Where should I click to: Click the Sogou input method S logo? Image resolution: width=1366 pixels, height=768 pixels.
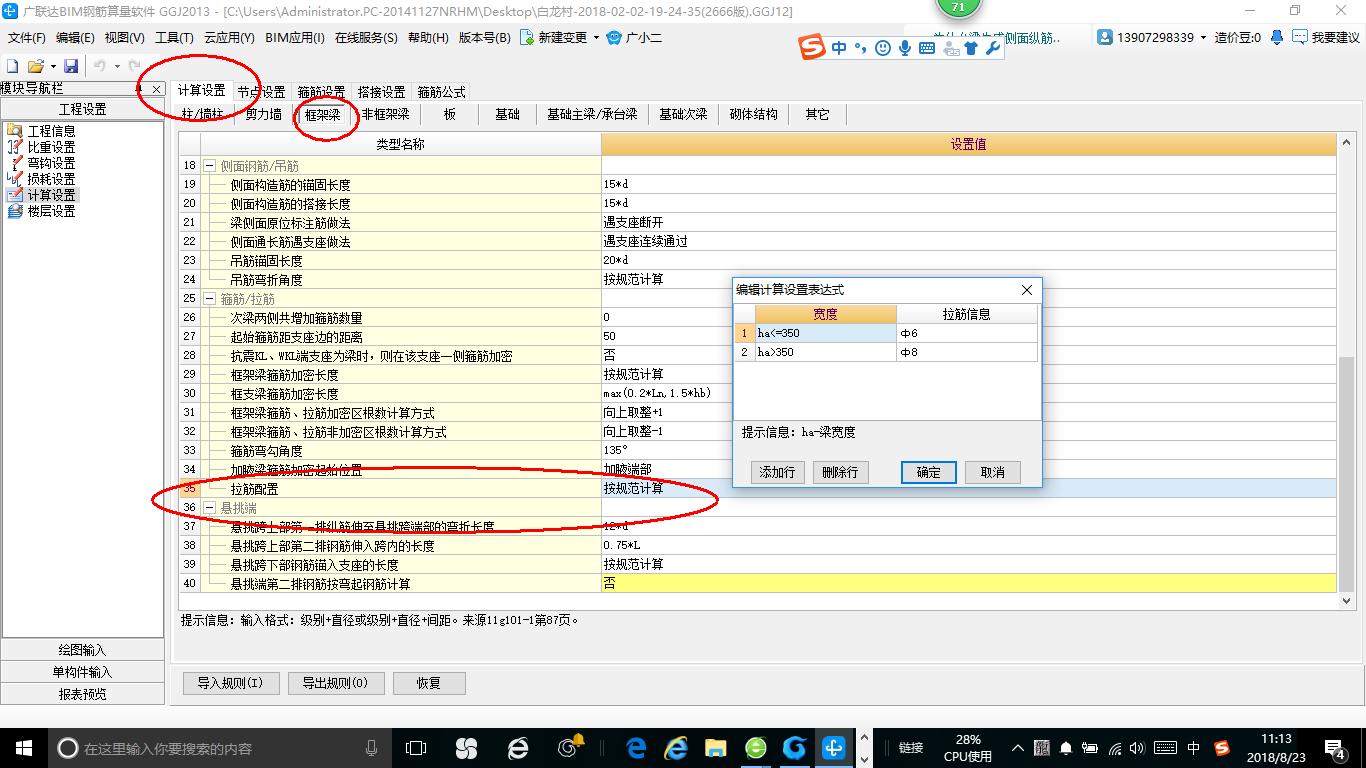pyautogui.click(x=813, y=47)
